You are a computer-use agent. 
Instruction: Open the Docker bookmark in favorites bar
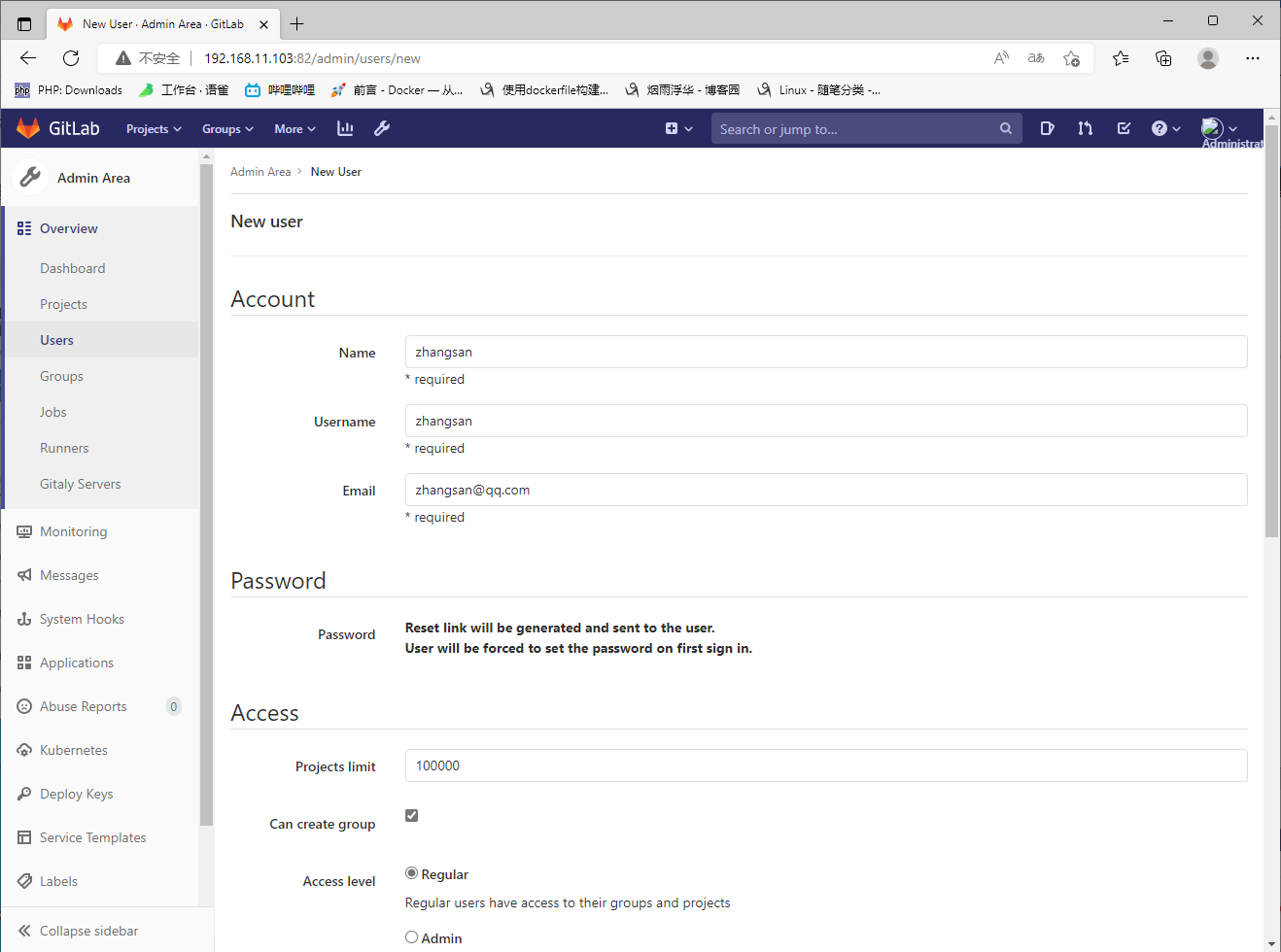(x=397, y=90)
